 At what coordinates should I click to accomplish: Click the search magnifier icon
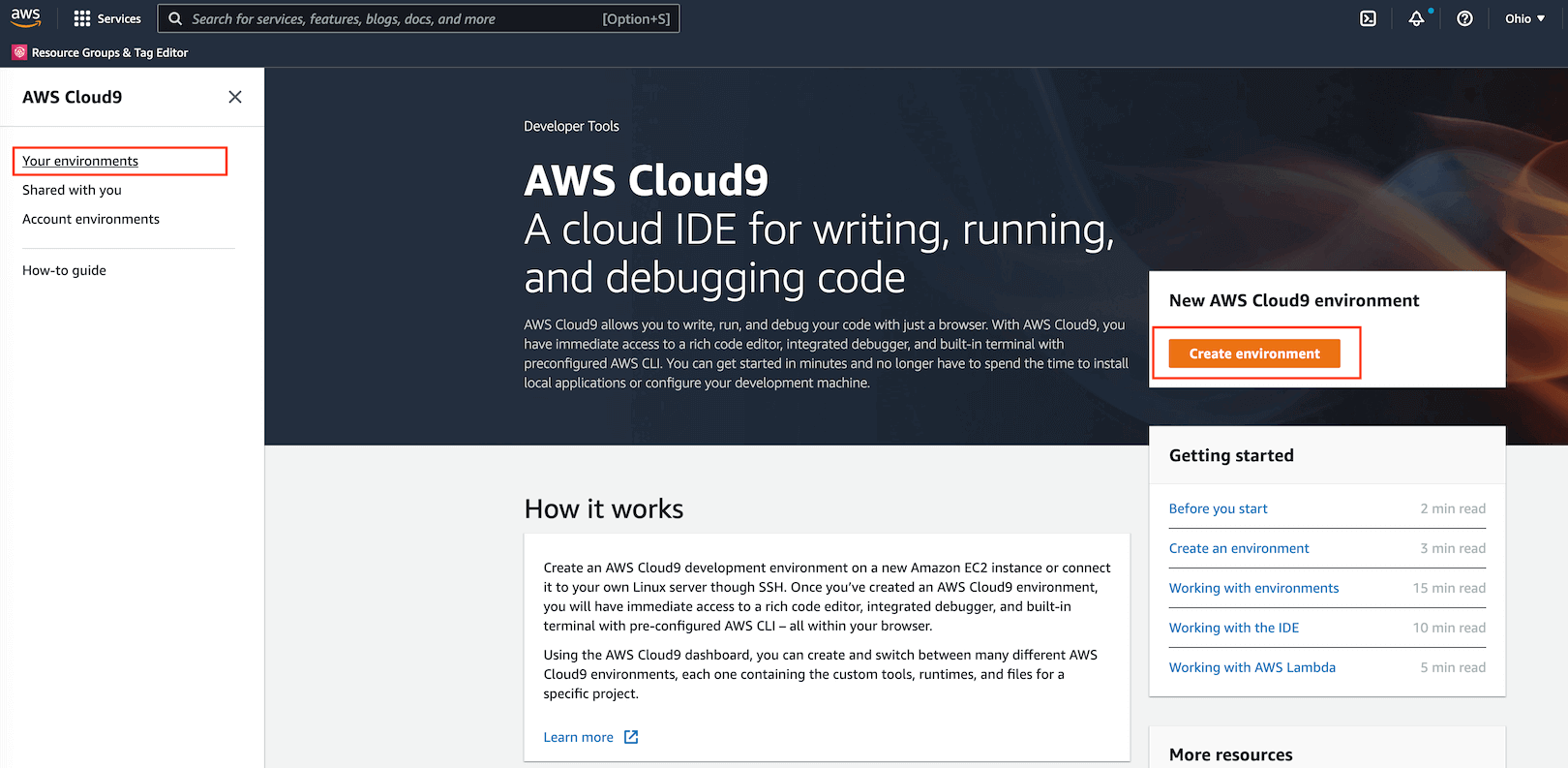[x=175, y=18]
